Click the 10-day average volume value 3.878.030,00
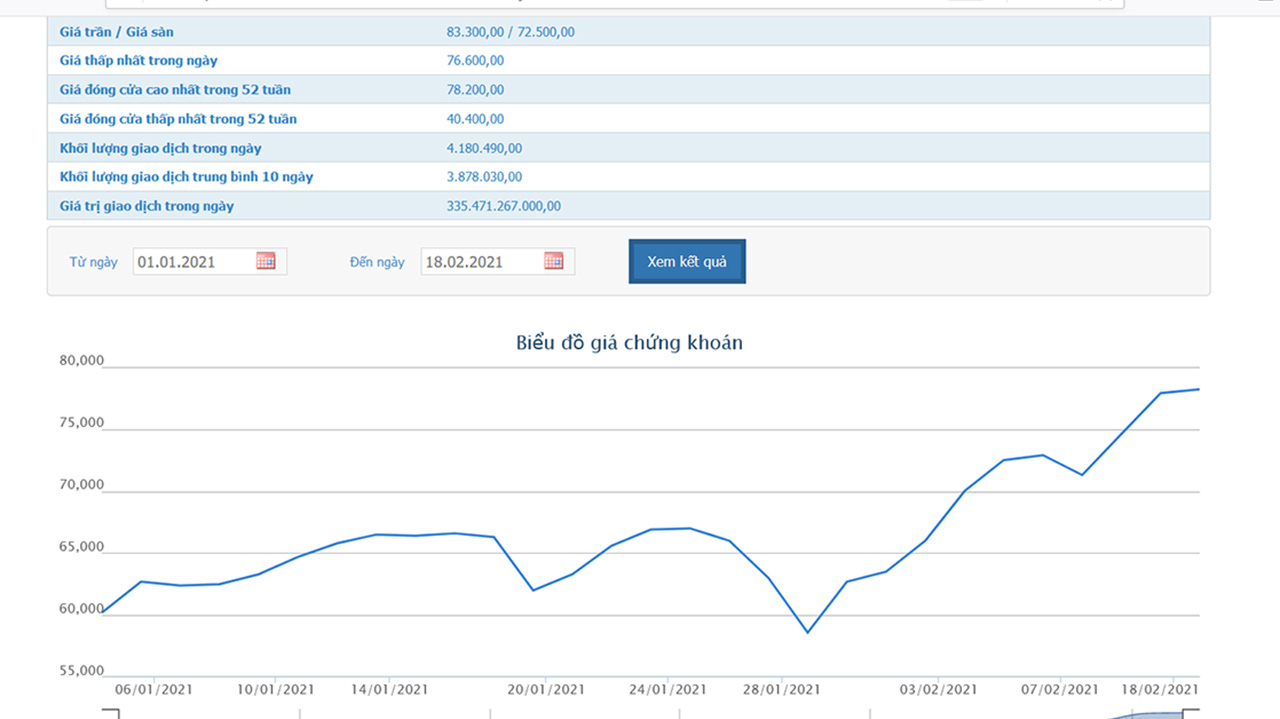Screen dimensions: 1280x719 [x=484, y=177]
